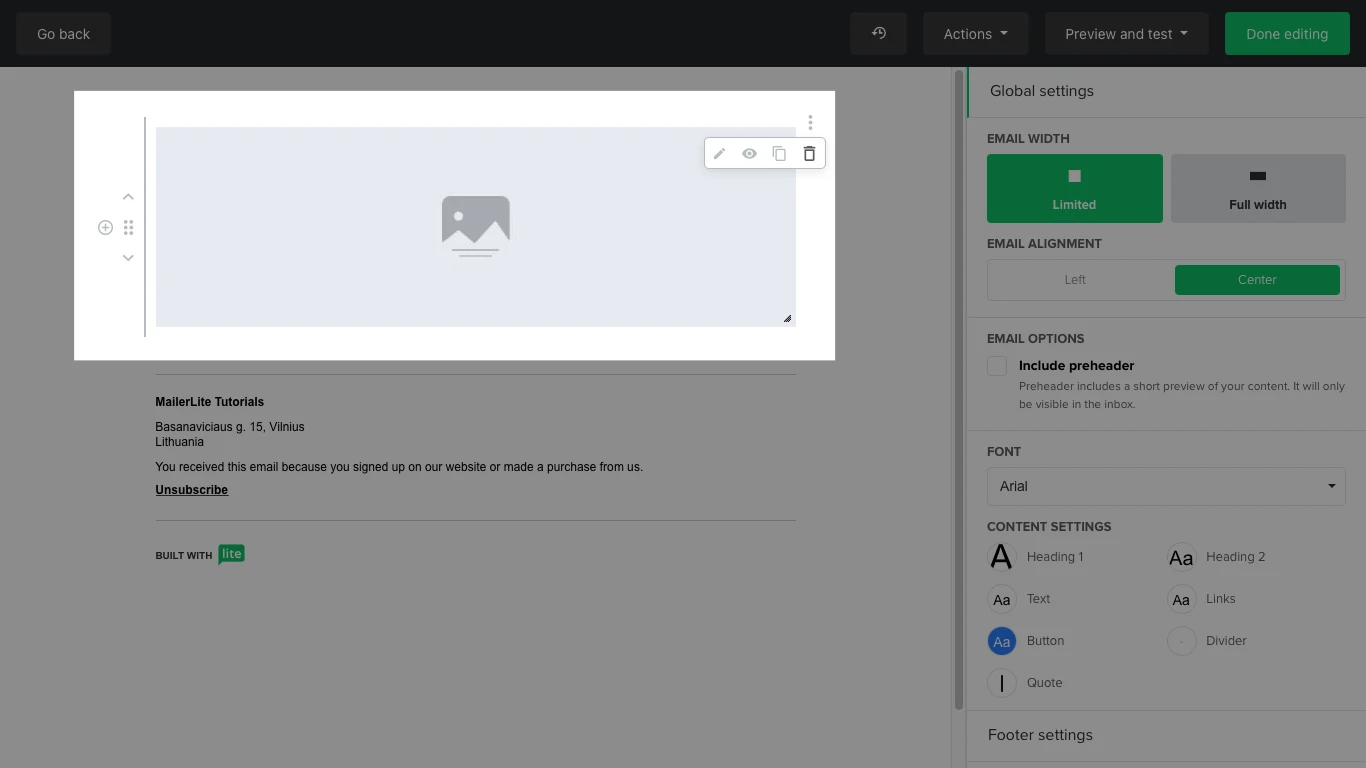Open the Arial font dropdown
This screenshot has width=1366, height=768.
[x=1166, y=486]
